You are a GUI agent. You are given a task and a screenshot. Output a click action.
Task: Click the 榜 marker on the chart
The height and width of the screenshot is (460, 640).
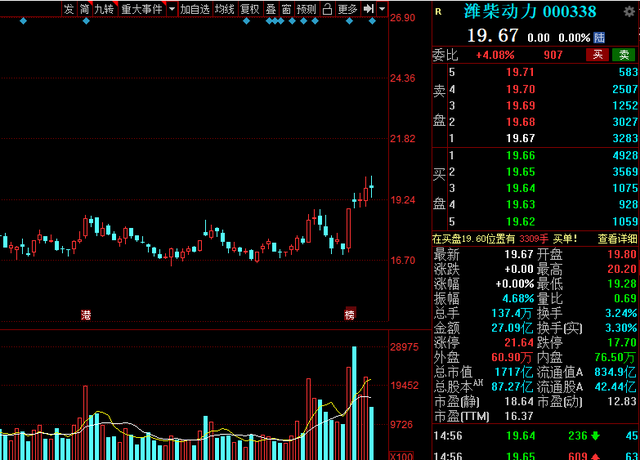[350, 313]
